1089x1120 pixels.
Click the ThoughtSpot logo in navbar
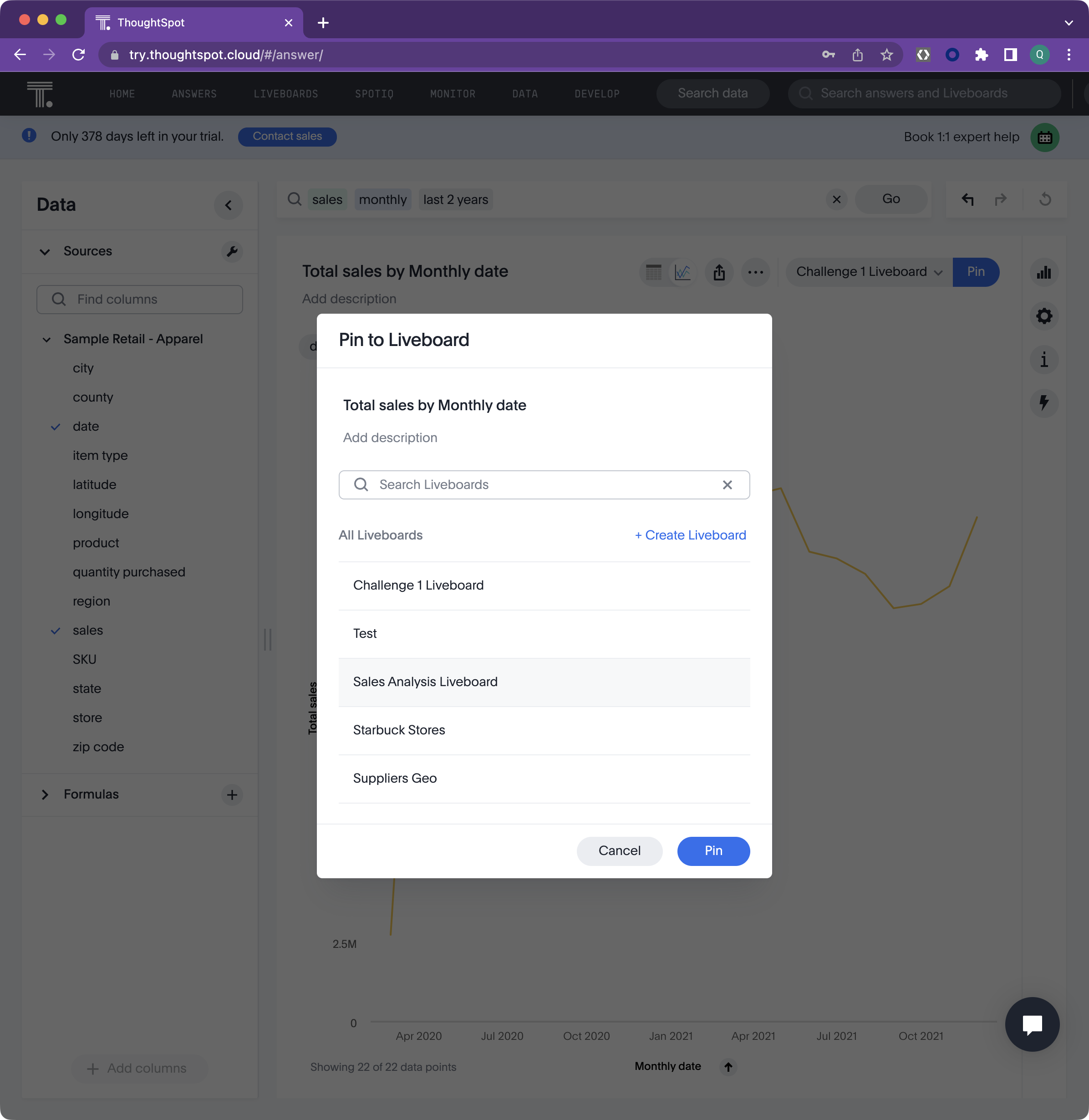tap(40, 94)
